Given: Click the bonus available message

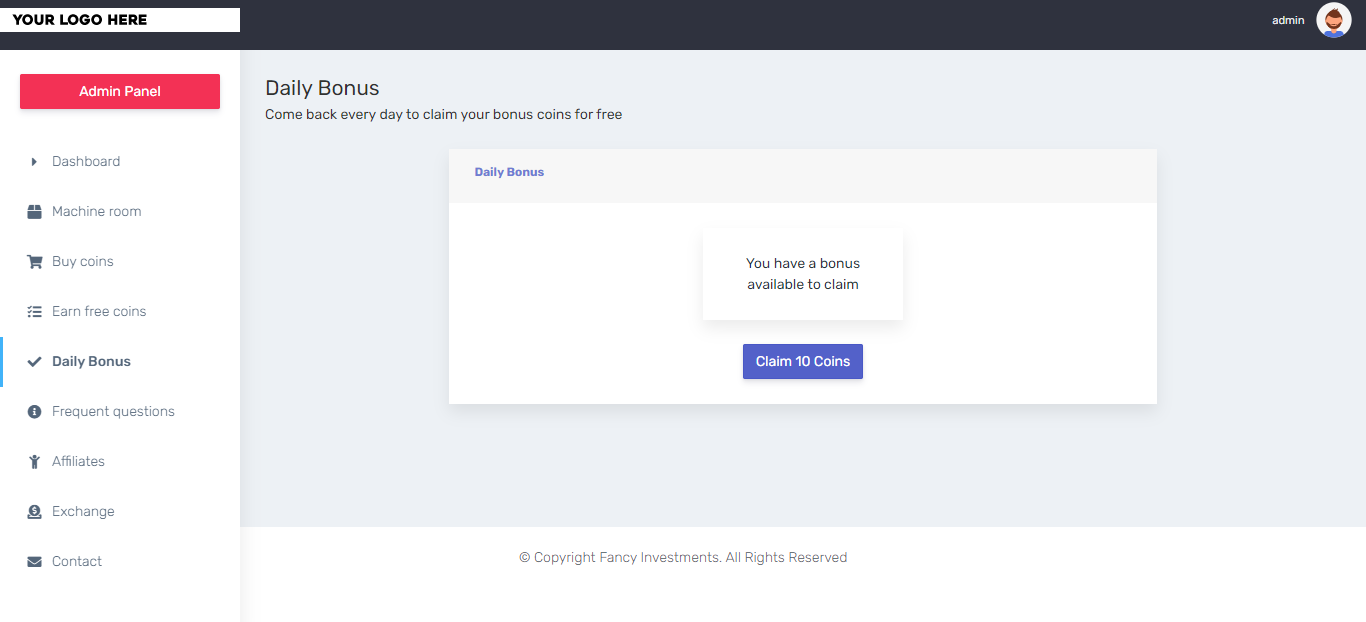Looking at the screenshot, I should 803,274.
